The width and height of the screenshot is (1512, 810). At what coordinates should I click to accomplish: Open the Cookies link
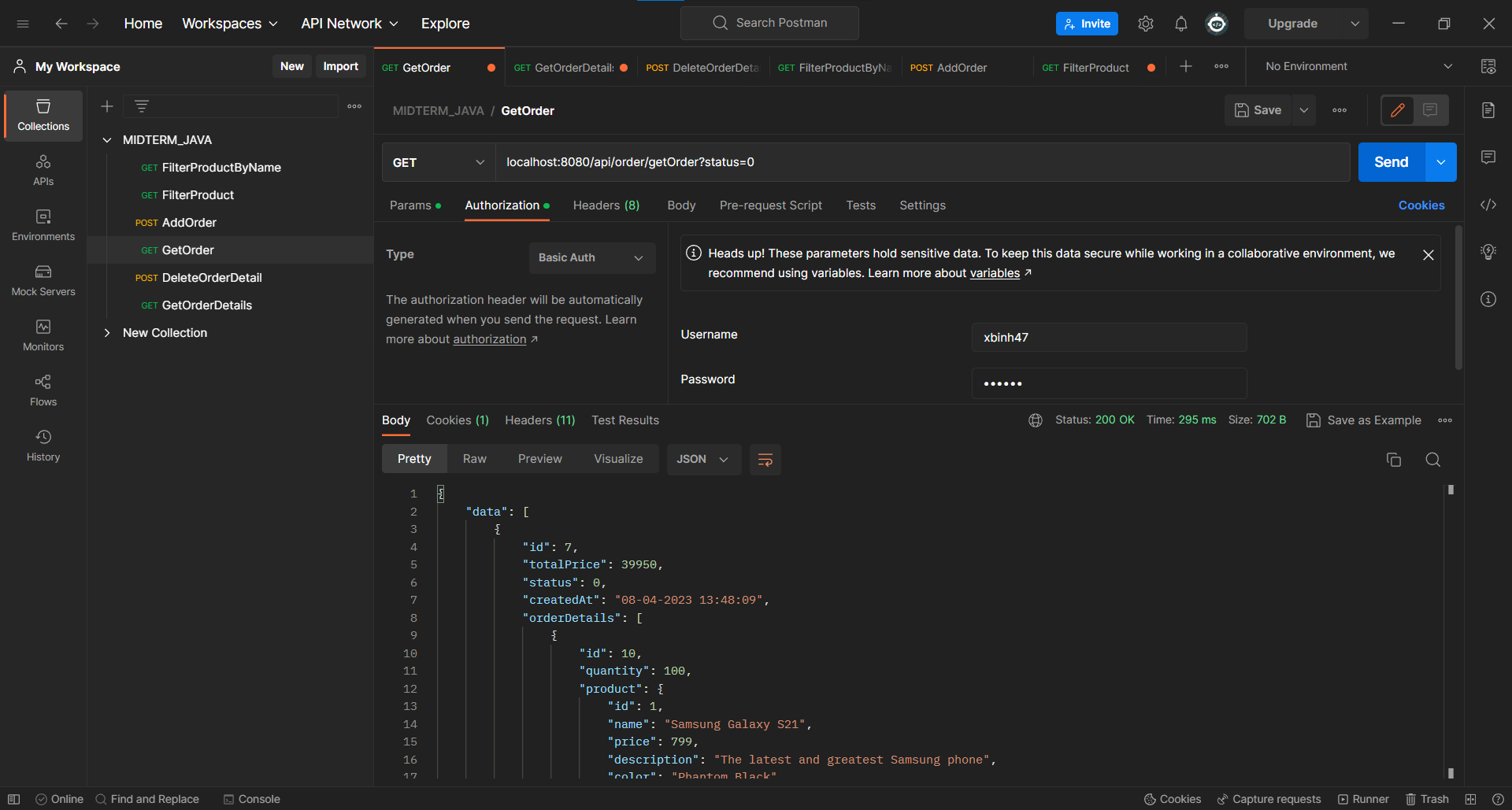[1421, 205]
